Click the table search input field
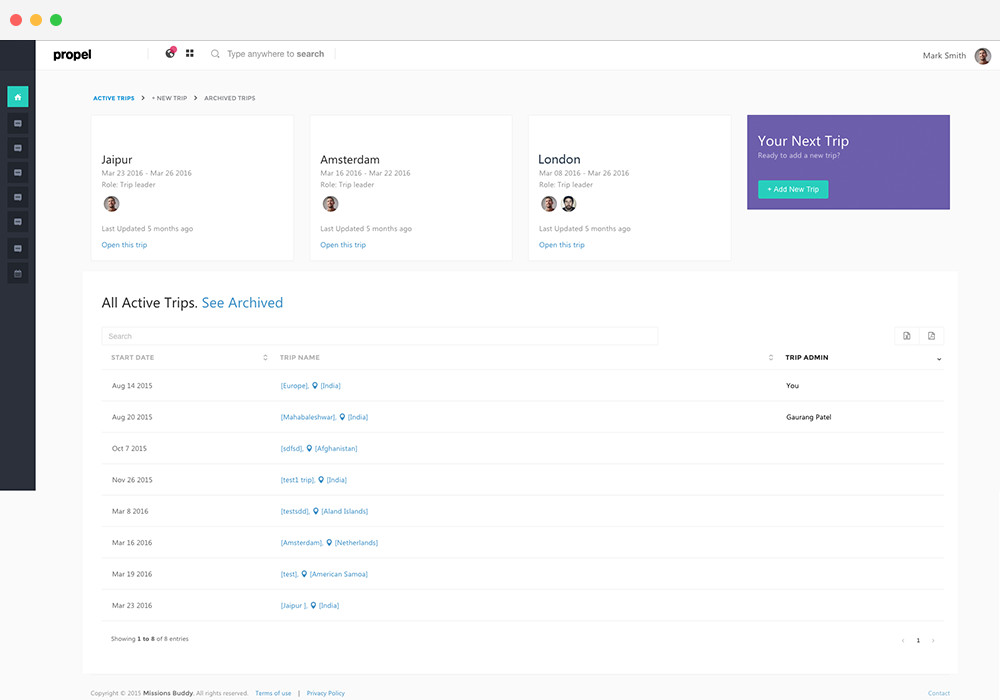Viewport: 1000px width, 700px height. [x=380, y=335]
